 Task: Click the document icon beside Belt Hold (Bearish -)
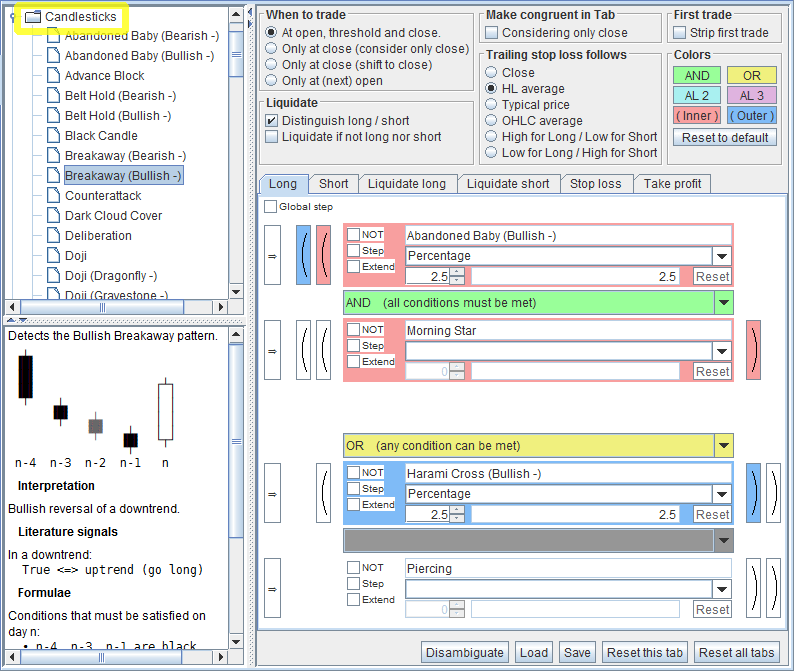53,95
